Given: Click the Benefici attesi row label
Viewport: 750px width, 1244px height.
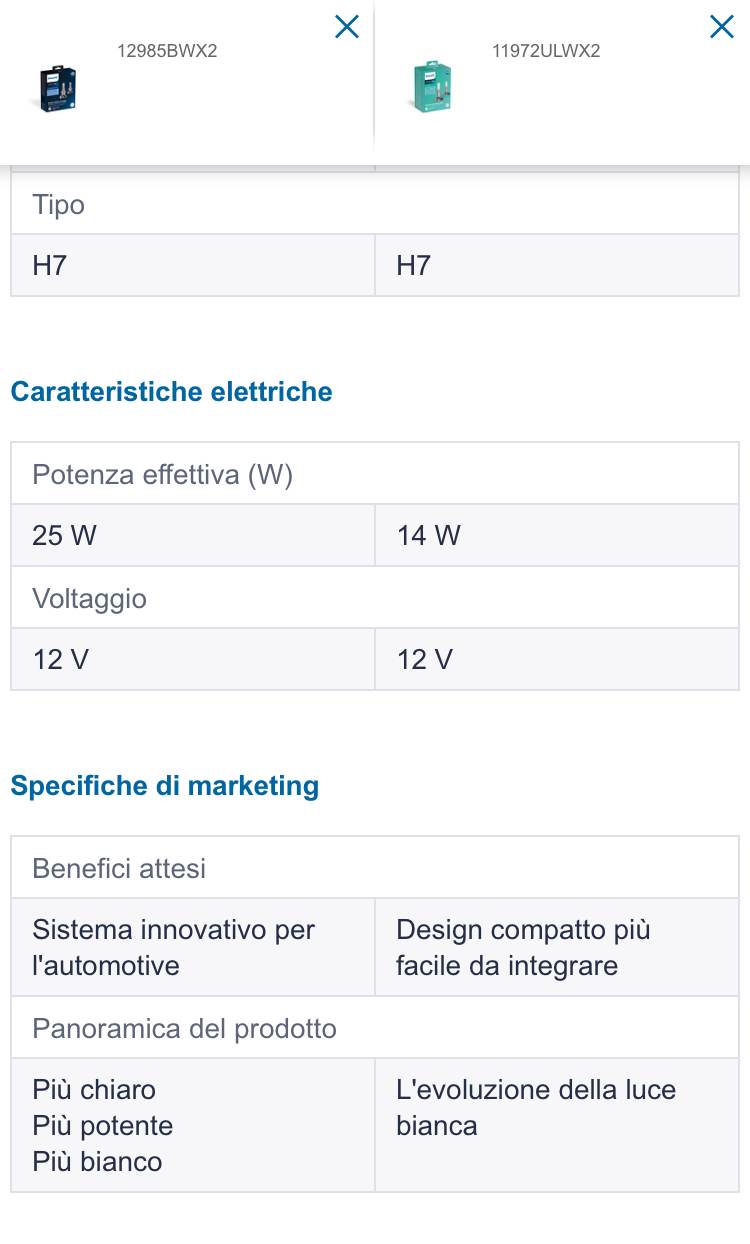Looking at the screenshot, I should pos(119,868).
